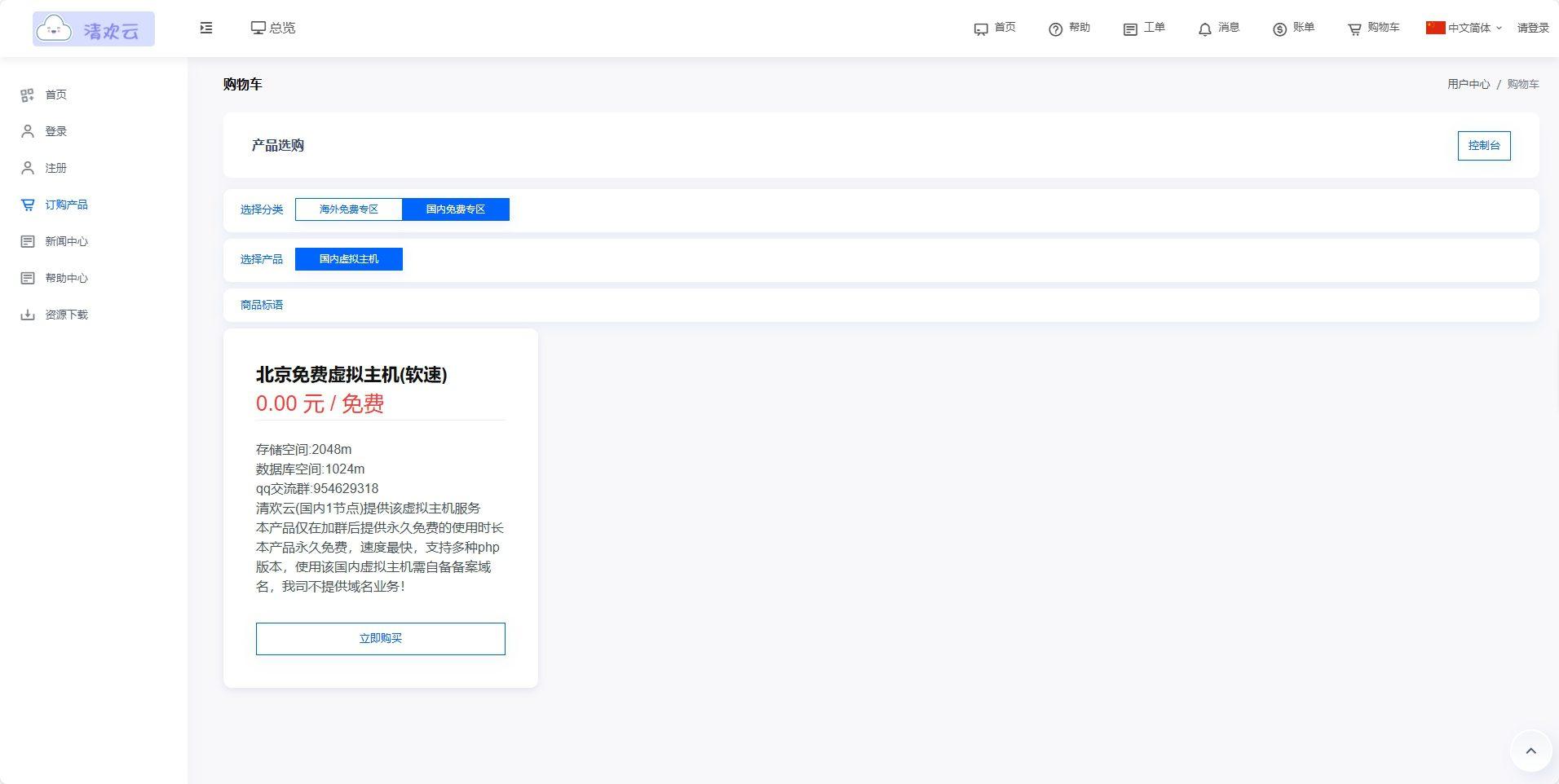Open 总览 overview with the monitor icon
The image size is (1559, 784).
(x=273, y=27)
